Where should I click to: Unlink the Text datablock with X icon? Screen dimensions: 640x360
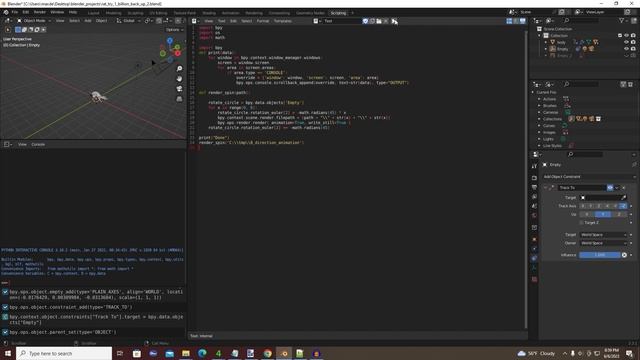click(x=386, y=21)
